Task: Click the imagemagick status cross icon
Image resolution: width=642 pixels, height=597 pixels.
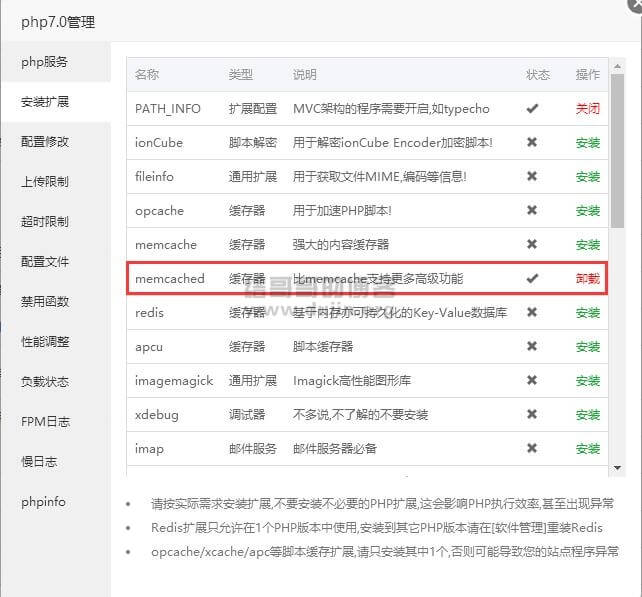Action: pos(532,380)
